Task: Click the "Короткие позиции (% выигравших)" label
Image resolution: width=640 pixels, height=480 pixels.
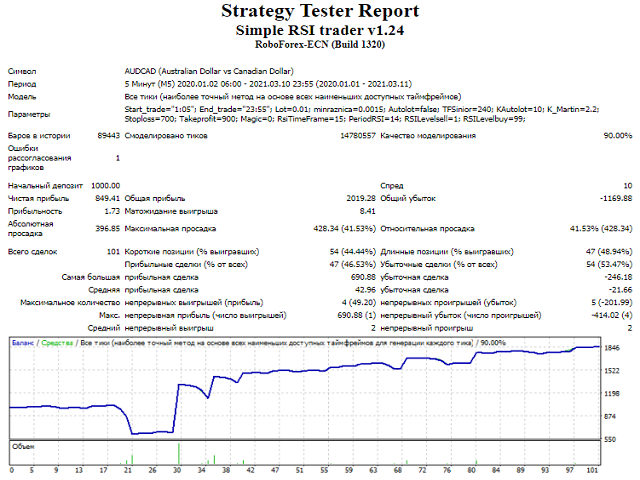Action: point(192,252)
